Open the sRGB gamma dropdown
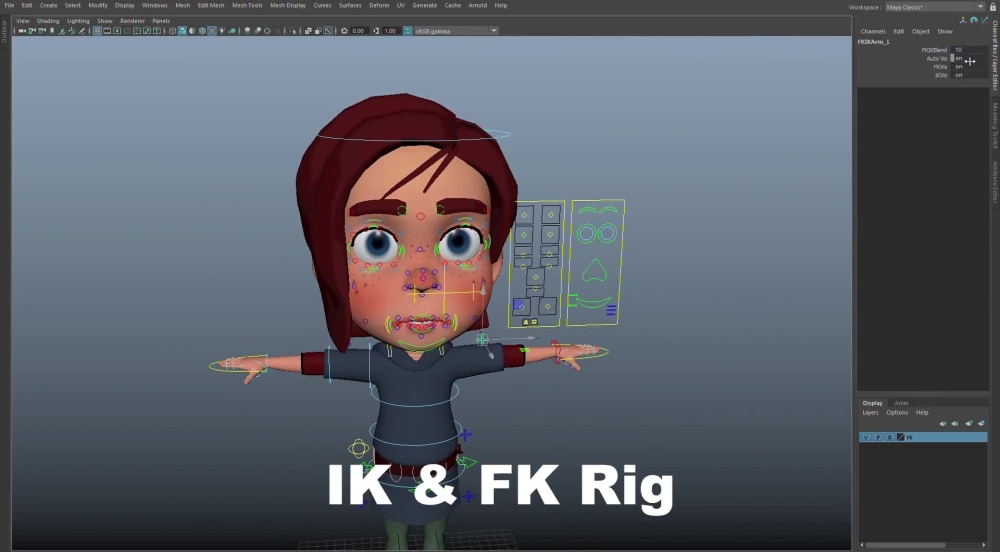Image resolution: width=1000 pixels, height=552 pixels. click(455, 31)
